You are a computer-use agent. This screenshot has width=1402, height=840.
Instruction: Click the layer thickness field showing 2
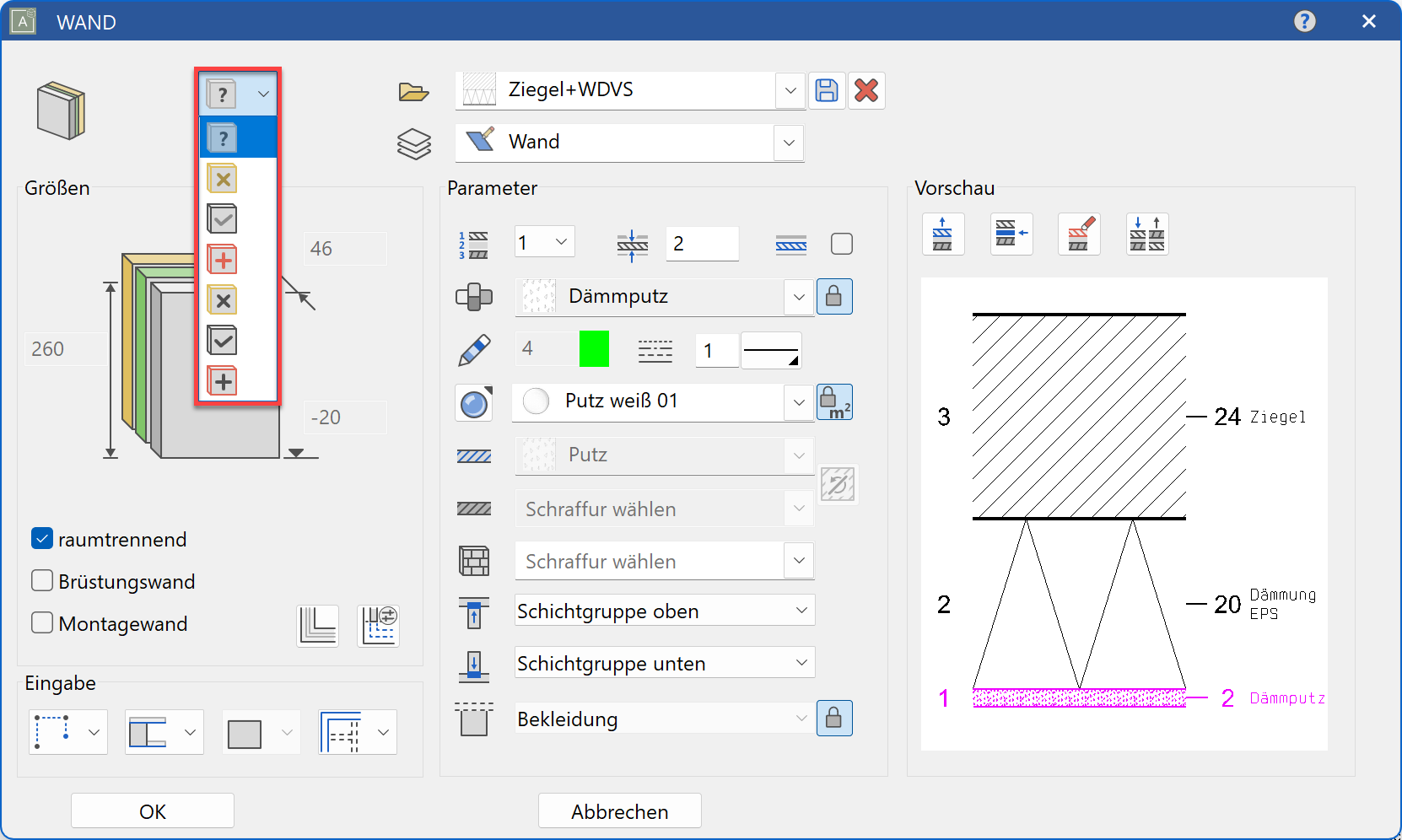coord(701,244)
